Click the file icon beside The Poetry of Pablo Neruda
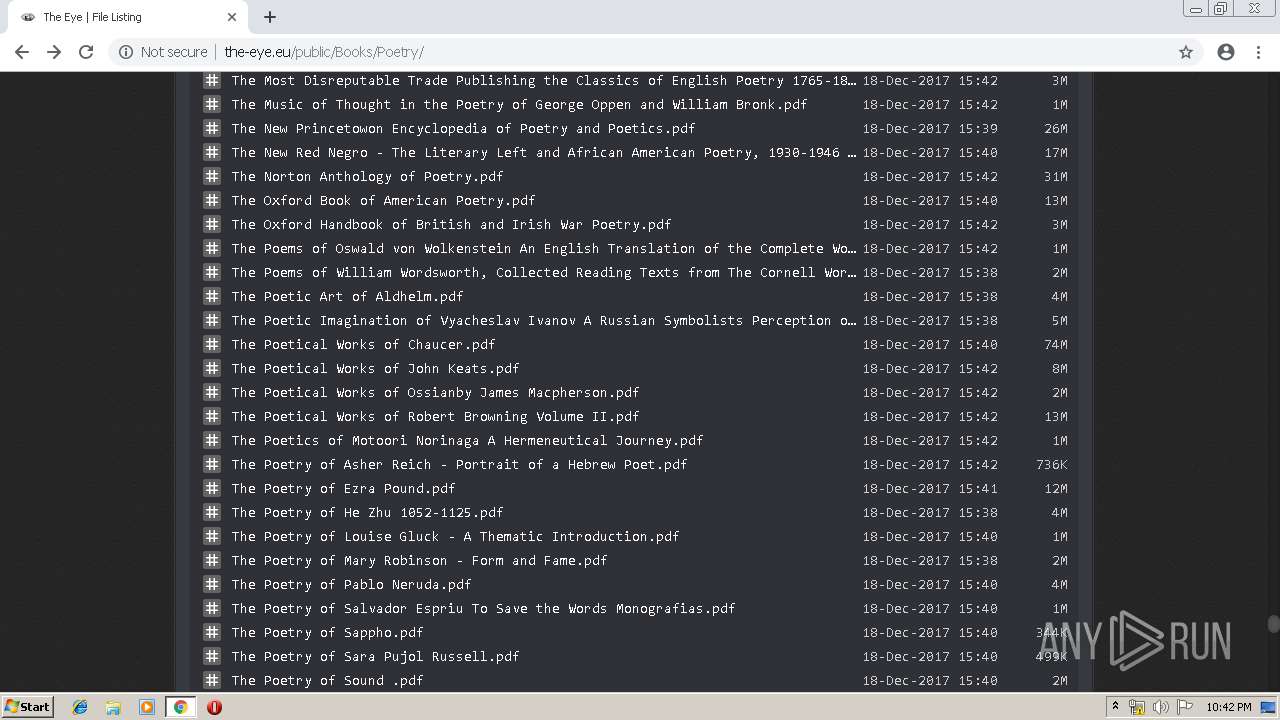This screenshot has height=720, width=1280. click(212, 584)
